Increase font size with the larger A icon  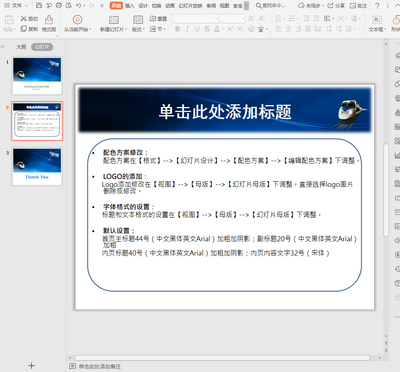pyautogui.click(x=251, y=19)
